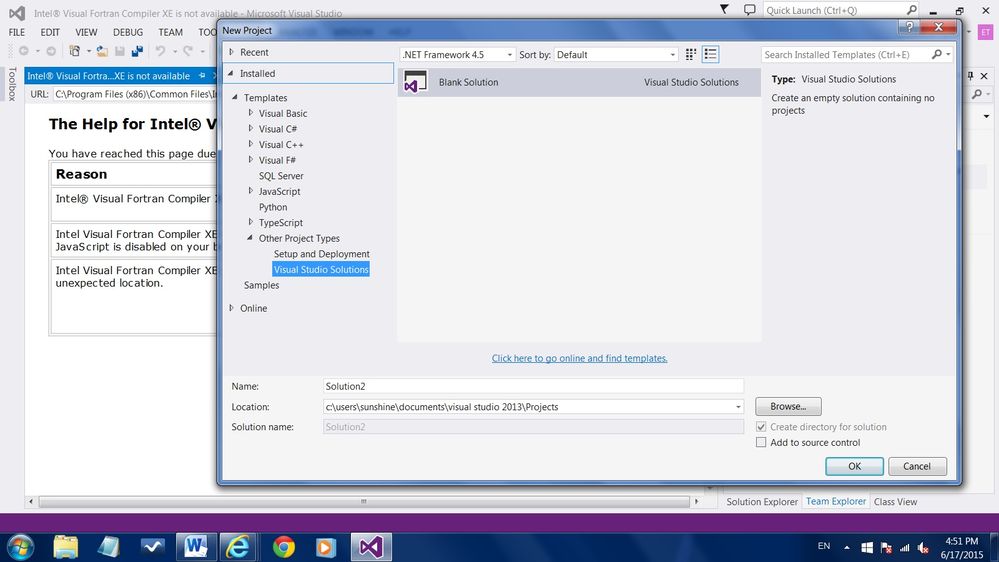Viewport: 999px width, 562px height.
Task: Open the Windows Start button
Action: coord(20,547)
